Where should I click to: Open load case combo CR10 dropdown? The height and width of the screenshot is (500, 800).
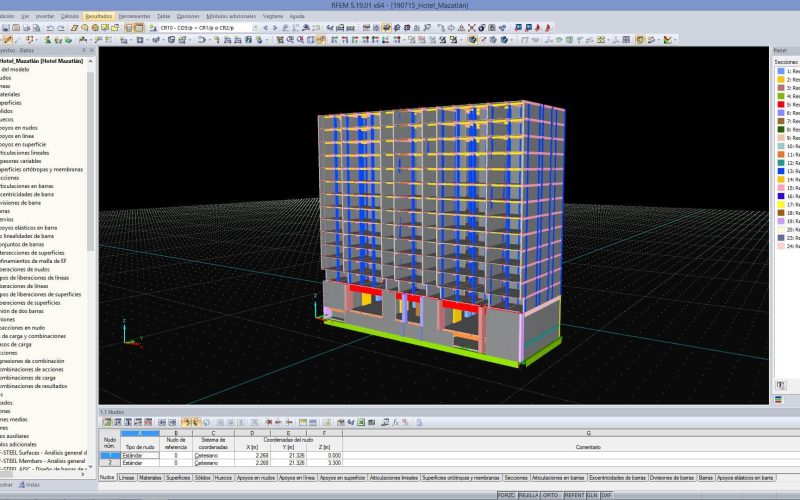(256, 28)
